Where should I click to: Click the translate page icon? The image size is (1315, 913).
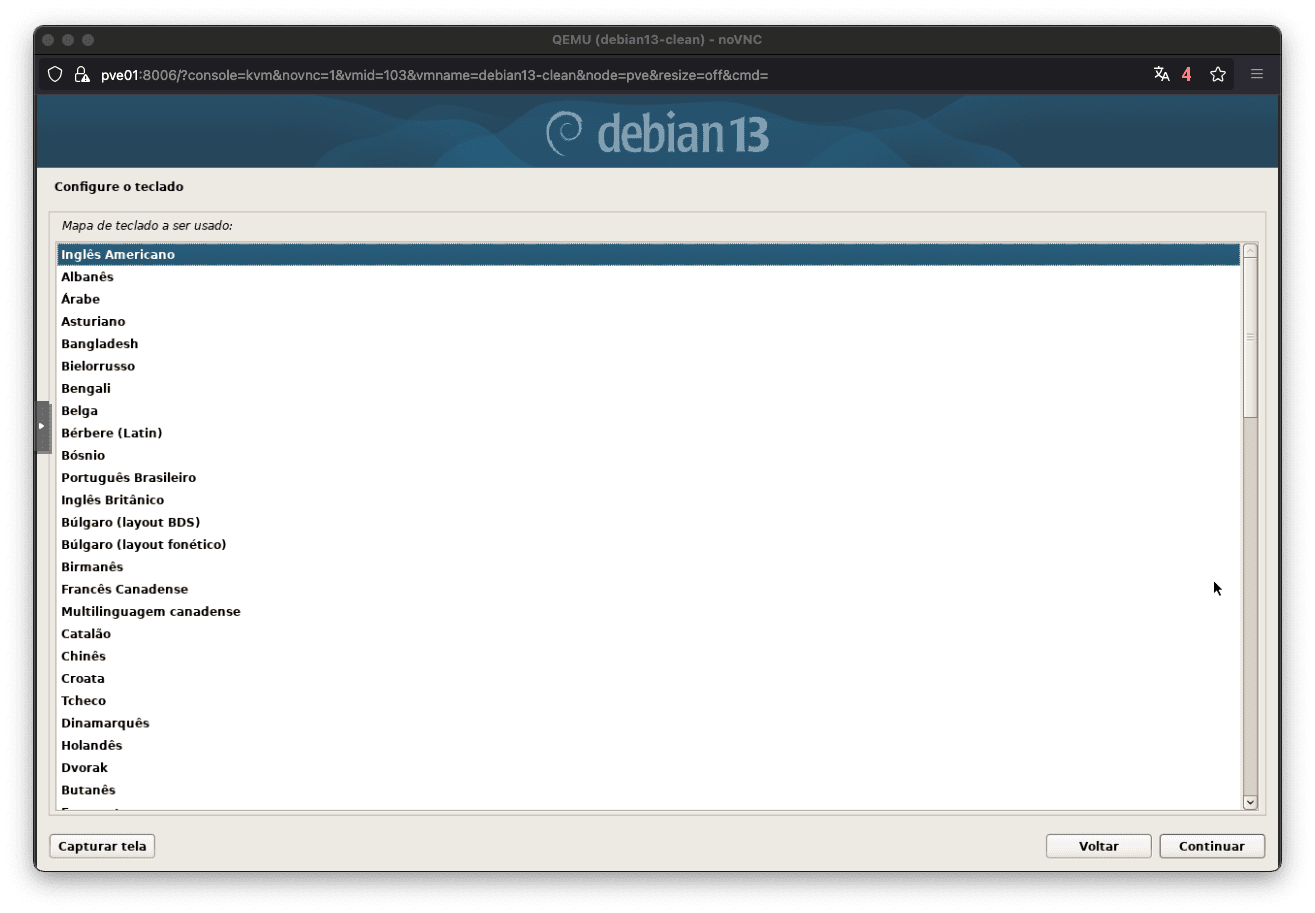[1161, 74]
